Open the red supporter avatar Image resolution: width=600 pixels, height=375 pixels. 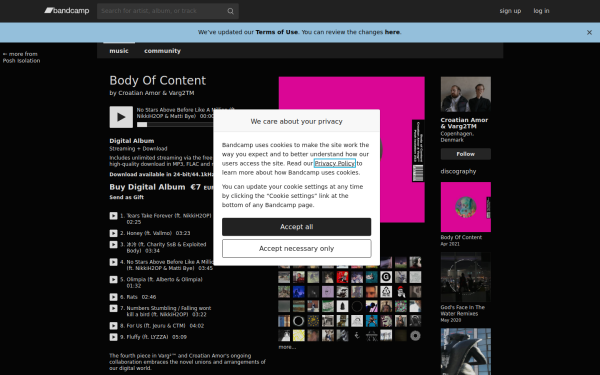click(342, 277)
